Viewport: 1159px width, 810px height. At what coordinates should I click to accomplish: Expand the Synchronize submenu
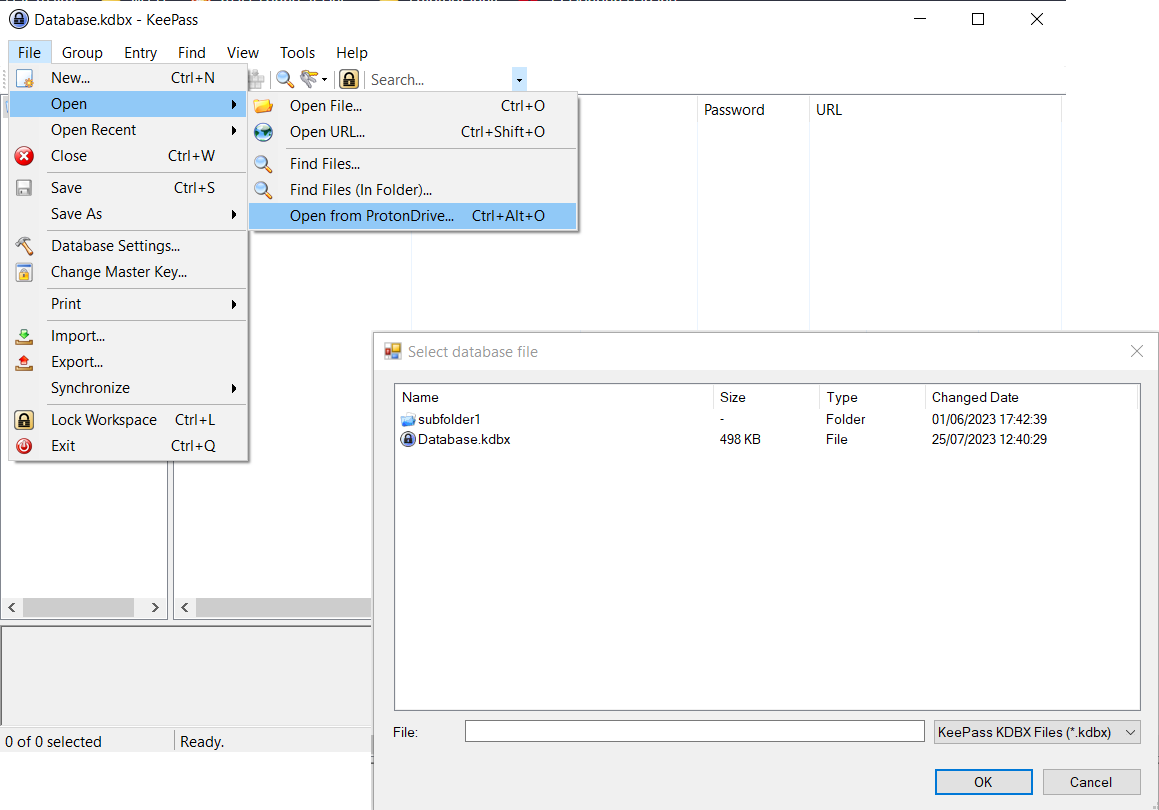click(128, 388)
